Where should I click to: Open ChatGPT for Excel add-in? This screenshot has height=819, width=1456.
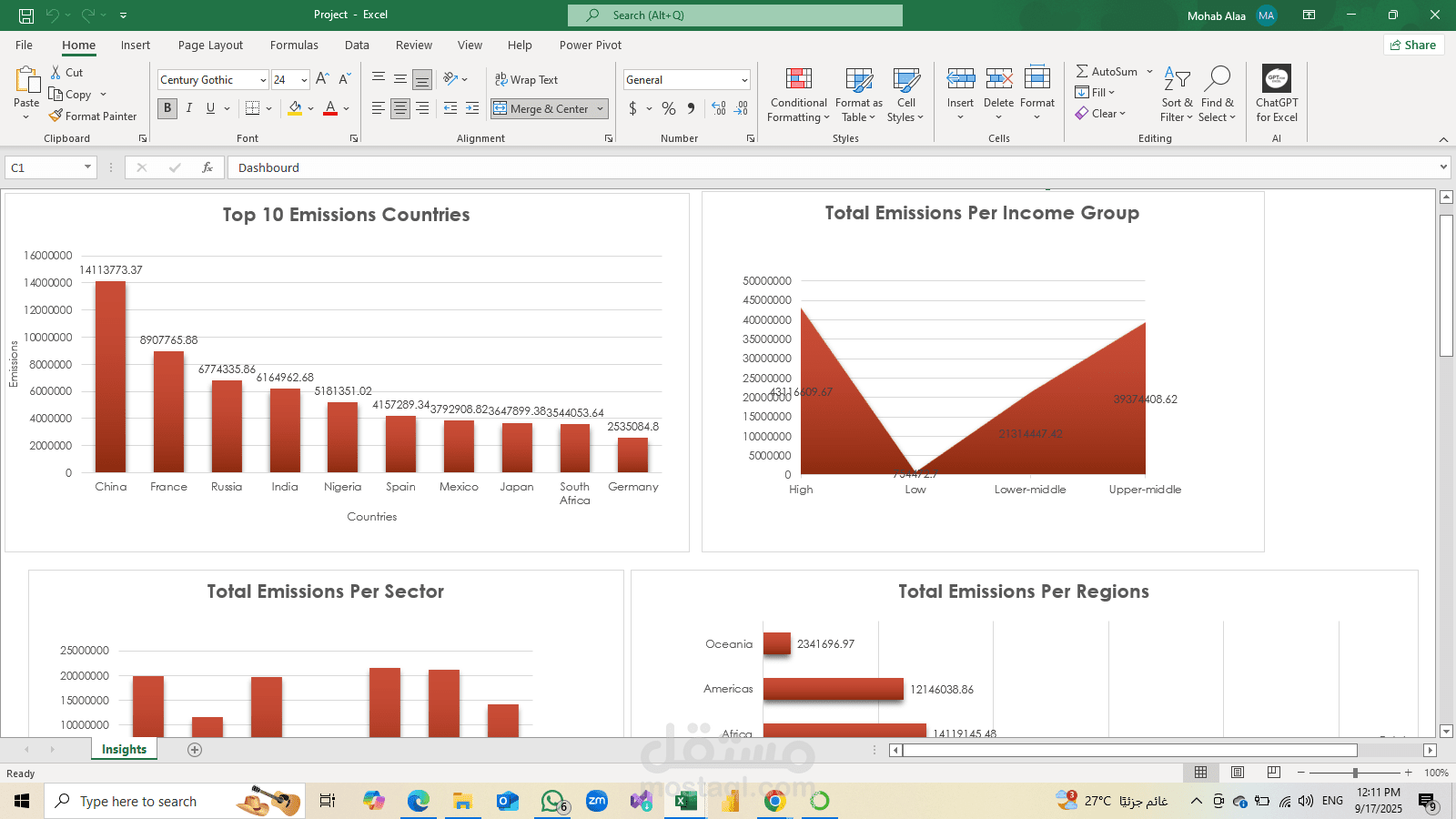(x=1277, y=94)
